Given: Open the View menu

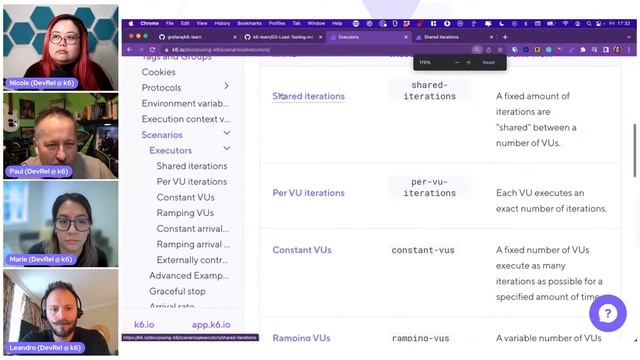Looking at the screenshot, I should (x=202, y=24).
